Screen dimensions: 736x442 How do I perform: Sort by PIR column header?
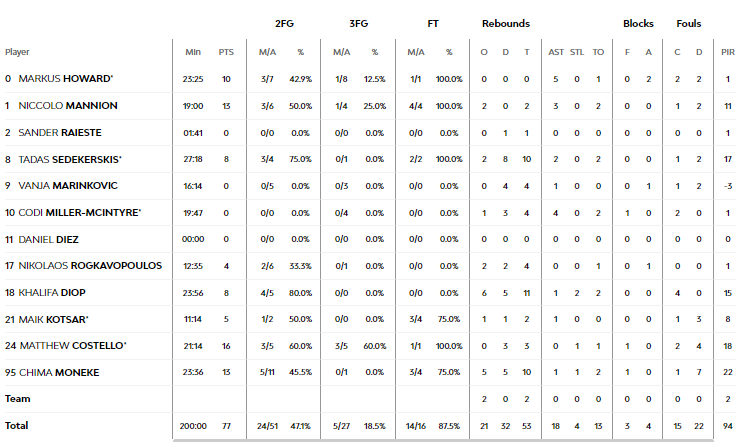728,52
